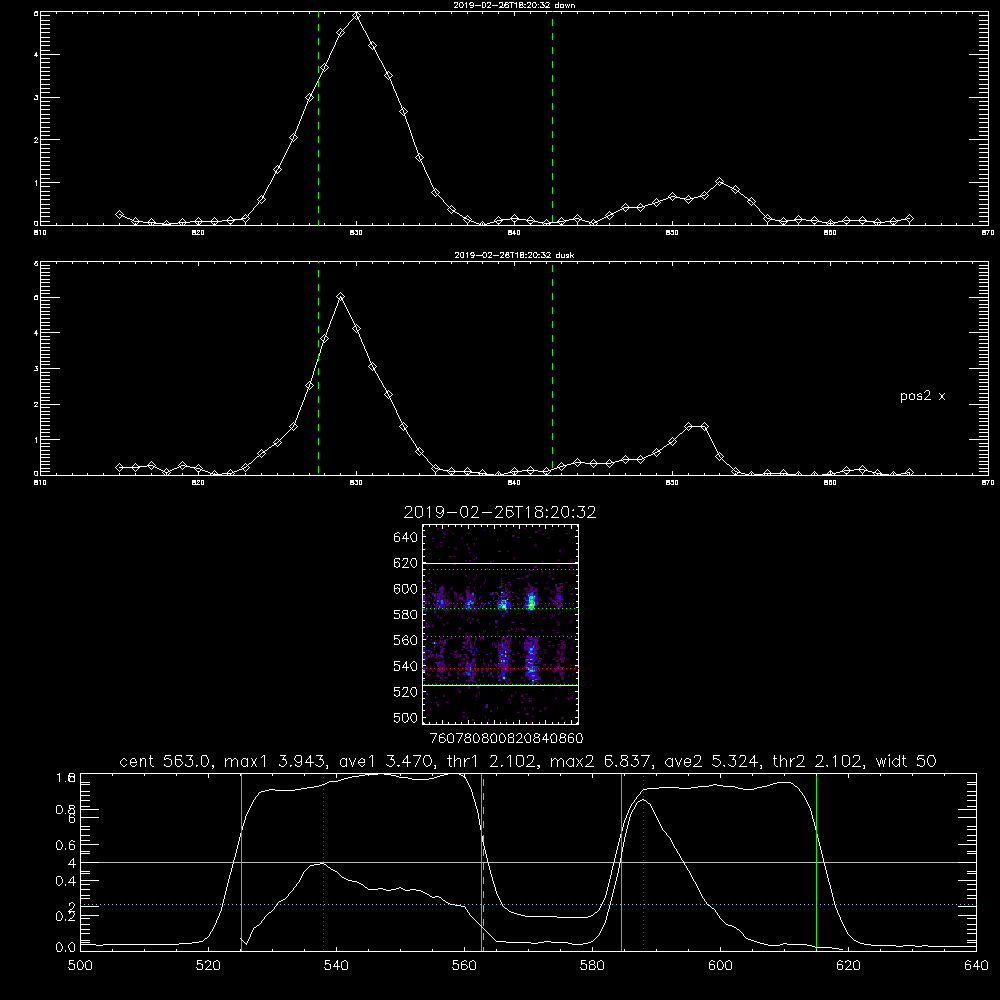Click the 0.6 y-axis label on bottom plot
This screenshot has height=1000, width=1000.
66,845
